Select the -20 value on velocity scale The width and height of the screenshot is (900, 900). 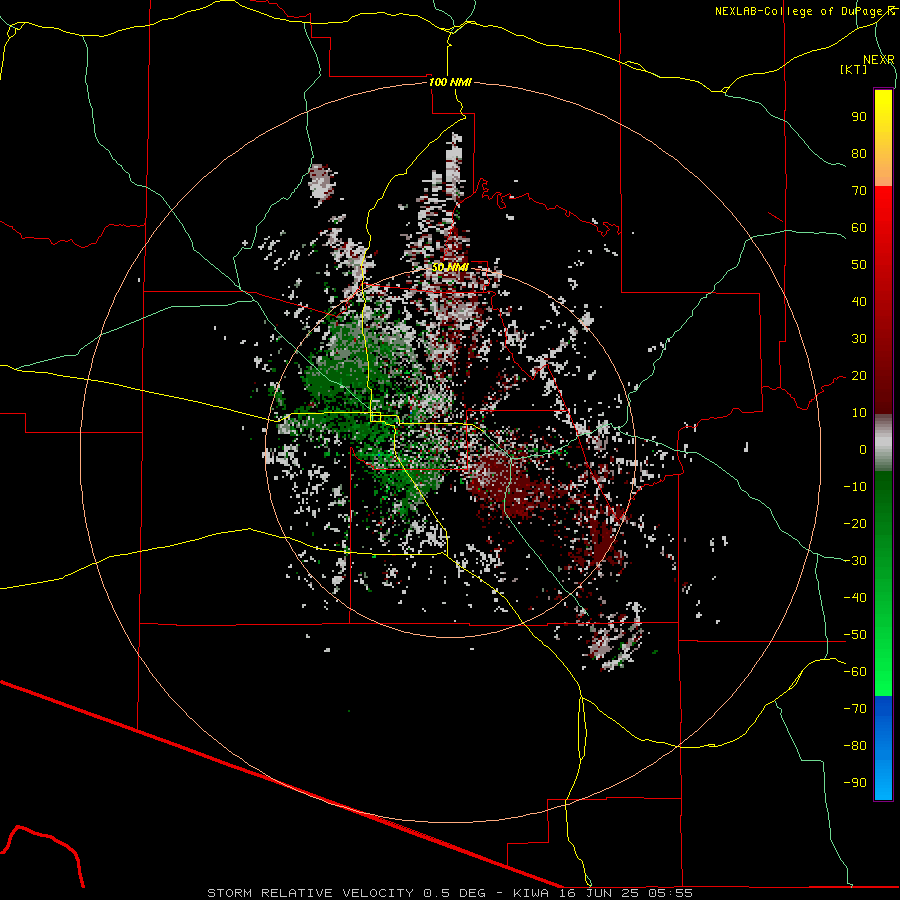point(855,524)
